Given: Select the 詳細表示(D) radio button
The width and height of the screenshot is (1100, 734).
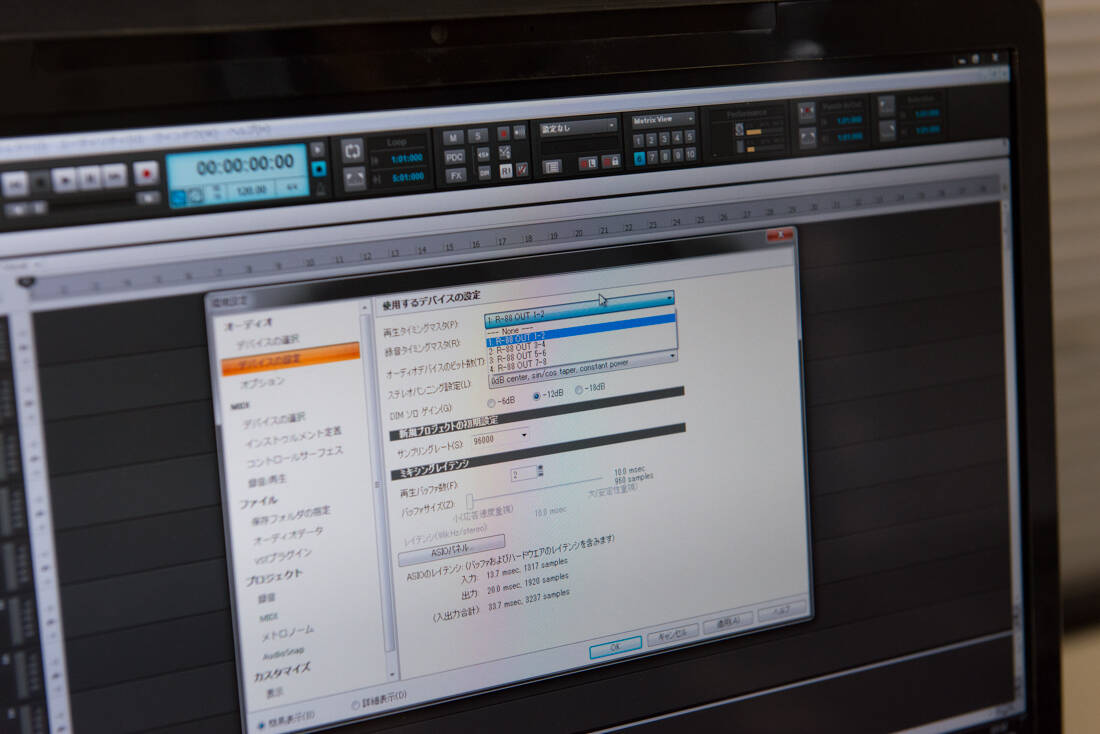Looking at the screenshot, I should coord(355,704).
